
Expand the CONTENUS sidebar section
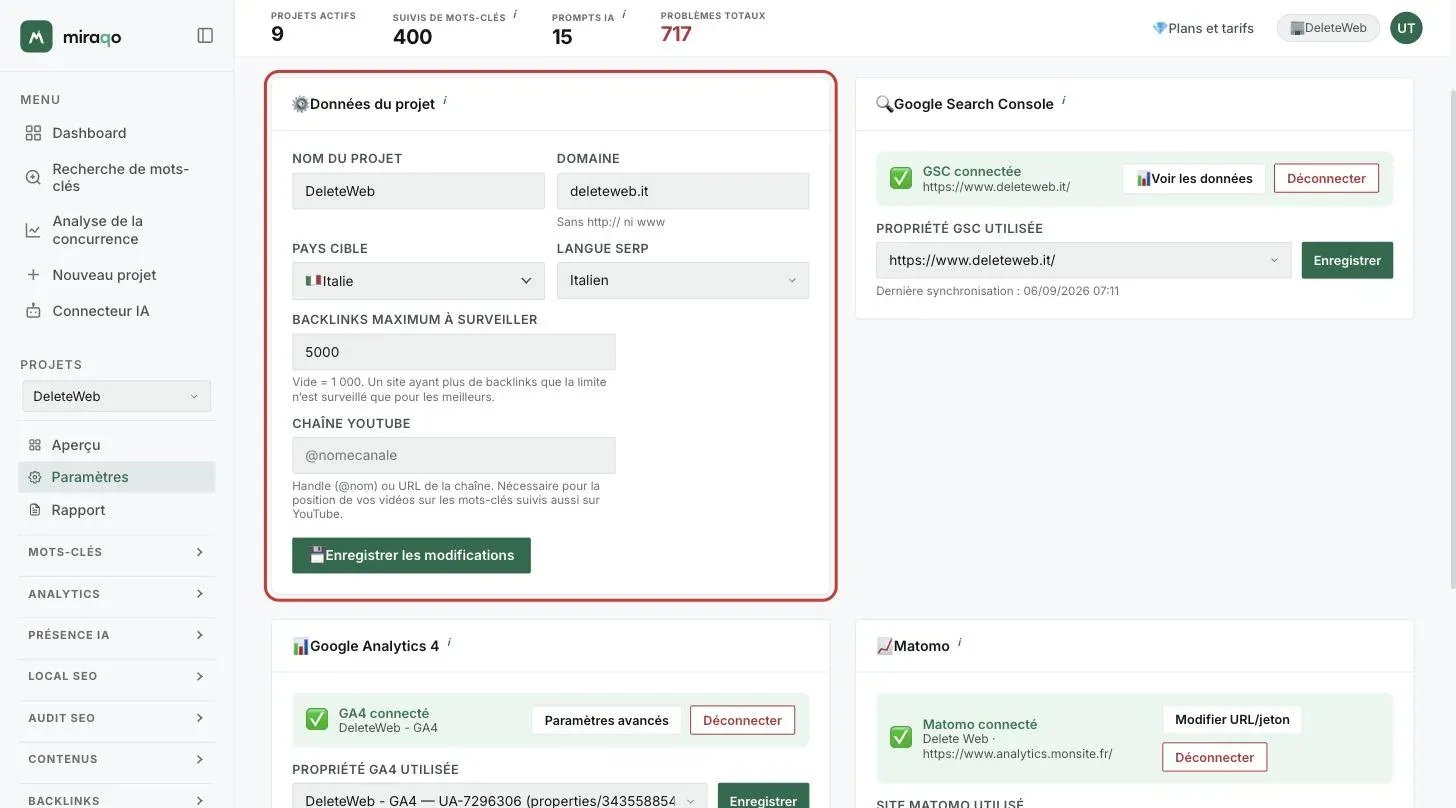click(117, 759)
